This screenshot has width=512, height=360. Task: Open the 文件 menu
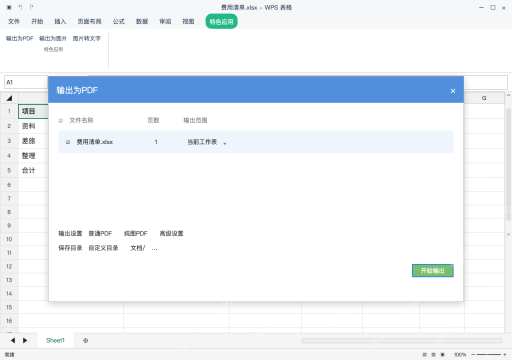pos(14,21)
